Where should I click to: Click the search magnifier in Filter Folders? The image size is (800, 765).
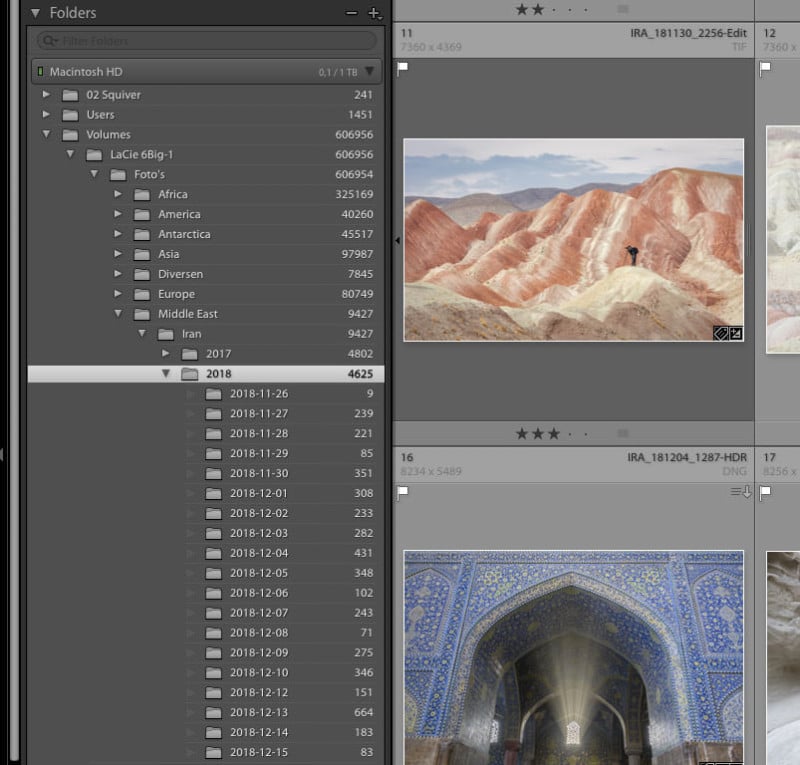tap(48, 41)
